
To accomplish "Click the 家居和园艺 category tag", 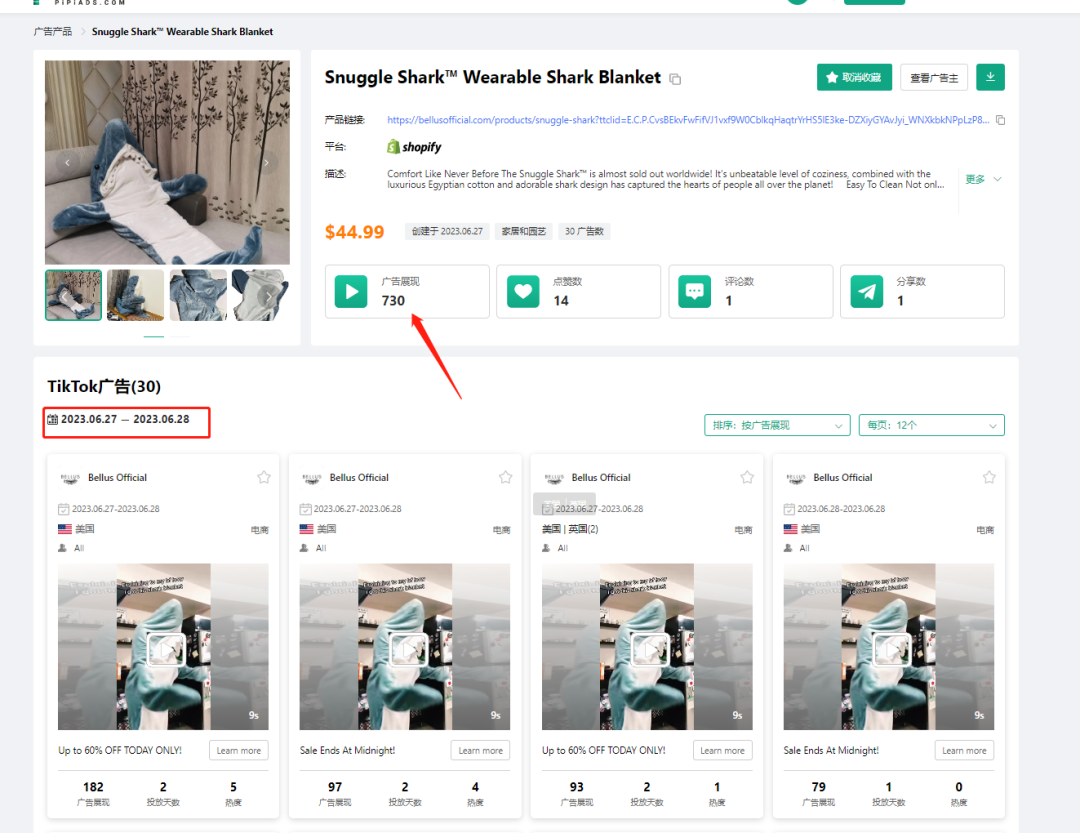I will tap(523, 232).
